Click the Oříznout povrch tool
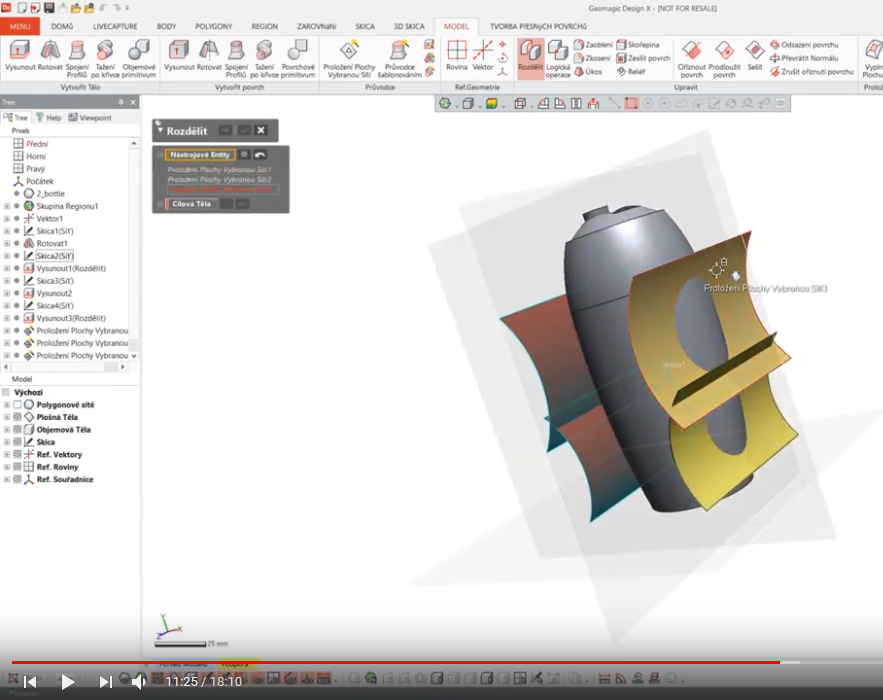This screenshot has height=700, width=883. click(x=691, y=56)
